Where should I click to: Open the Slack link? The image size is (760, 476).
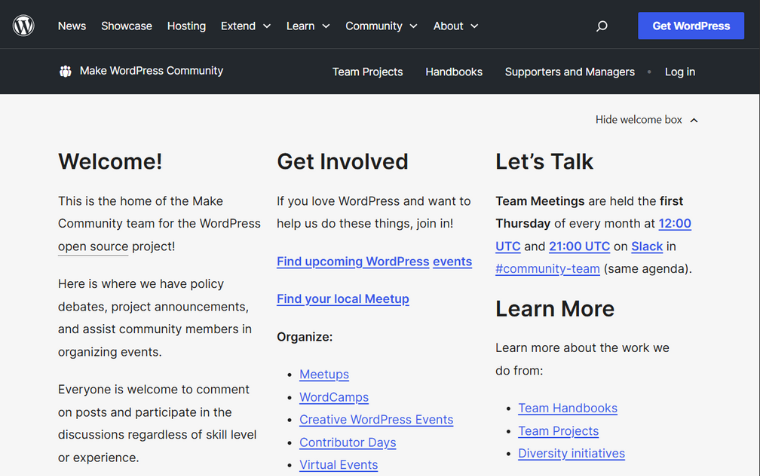tap(647, 246)
